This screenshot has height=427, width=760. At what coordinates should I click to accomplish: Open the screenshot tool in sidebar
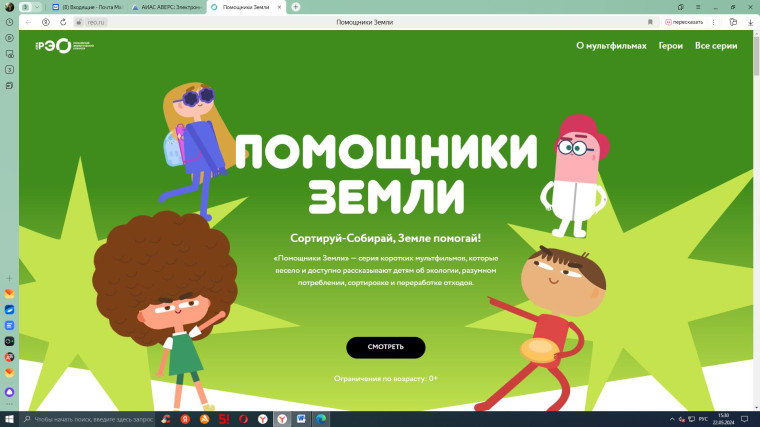[x=9, y=54]
